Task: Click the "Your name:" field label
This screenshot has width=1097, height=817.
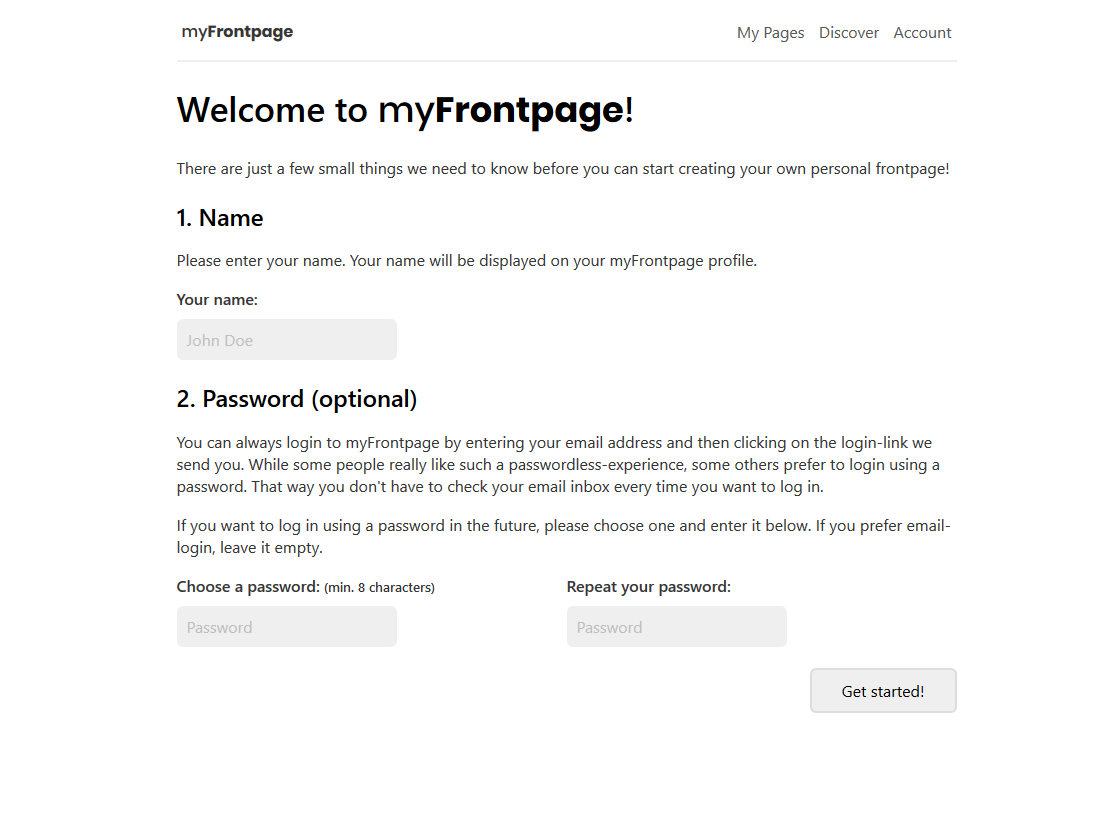Action: coord(217,300)
